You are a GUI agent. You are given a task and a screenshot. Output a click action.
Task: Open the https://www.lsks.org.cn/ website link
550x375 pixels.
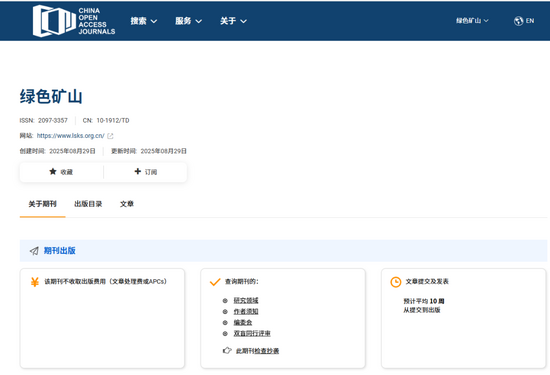pos(71,136)
